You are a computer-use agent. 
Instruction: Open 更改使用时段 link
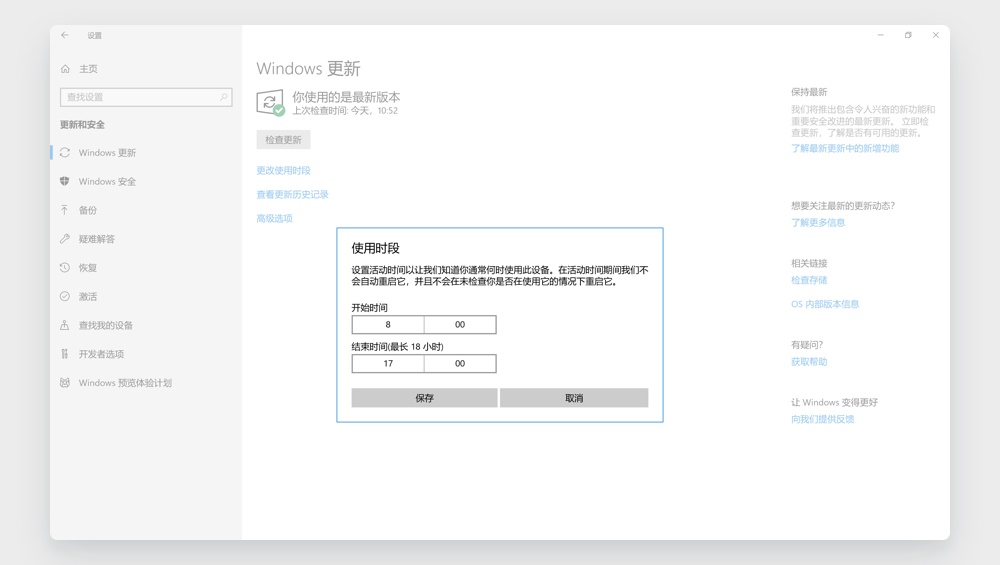(283, 170)
